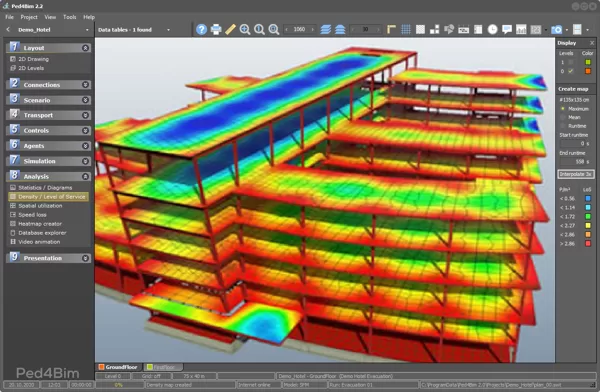The height and width of the screenshot is (392, 600).
Task: Click the split window layout icon
Action: click(577, 29)
